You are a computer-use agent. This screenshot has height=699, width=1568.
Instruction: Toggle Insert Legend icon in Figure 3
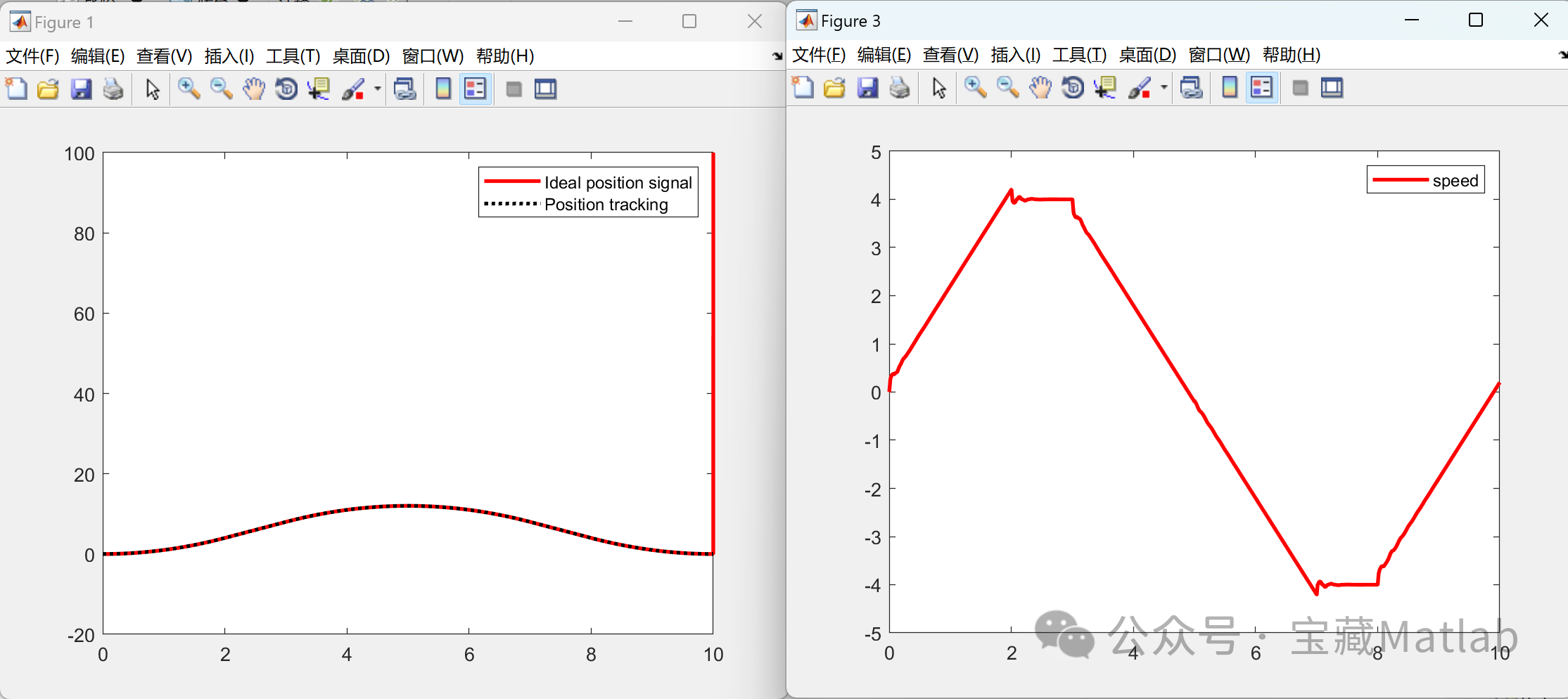pyautogui.click(x=1262, y=87)
